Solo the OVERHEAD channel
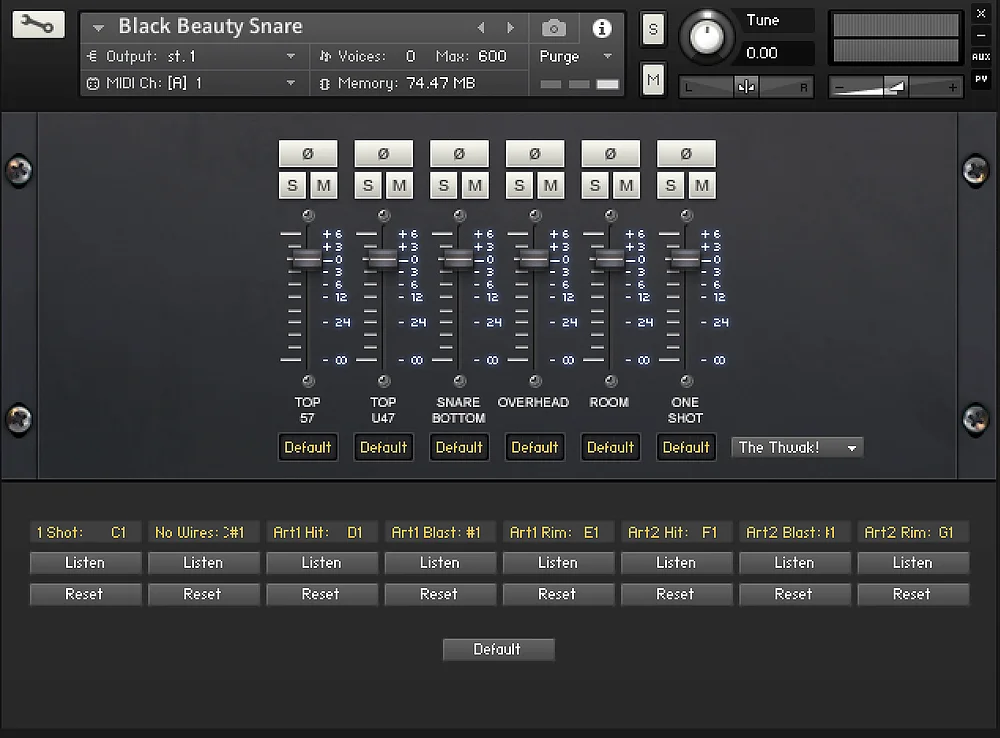This screenshot has width=1000, height=738. [x=519, y=186]
